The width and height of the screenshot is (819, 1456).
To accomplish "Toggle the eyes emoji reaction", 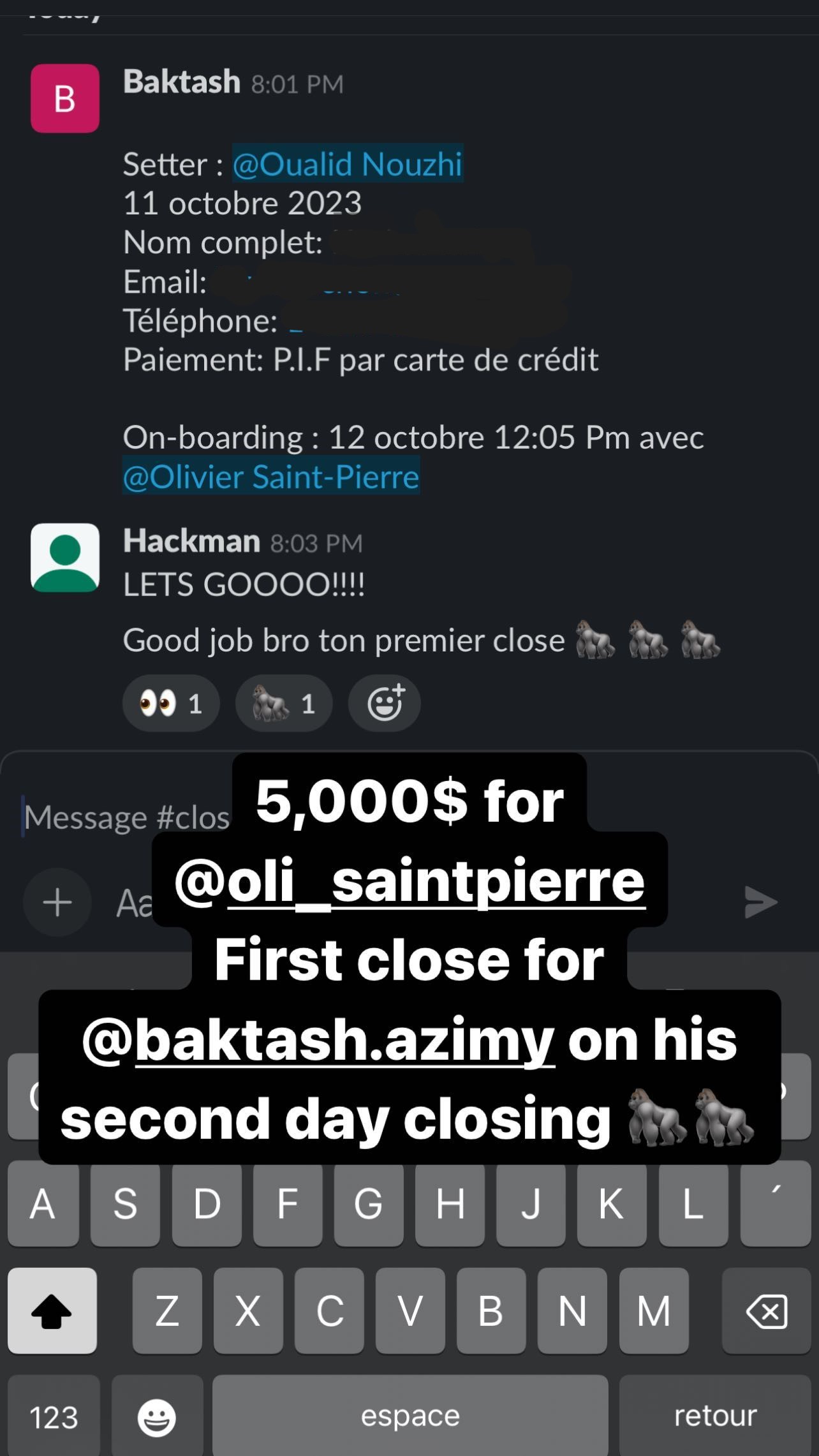I will [171, 703].
